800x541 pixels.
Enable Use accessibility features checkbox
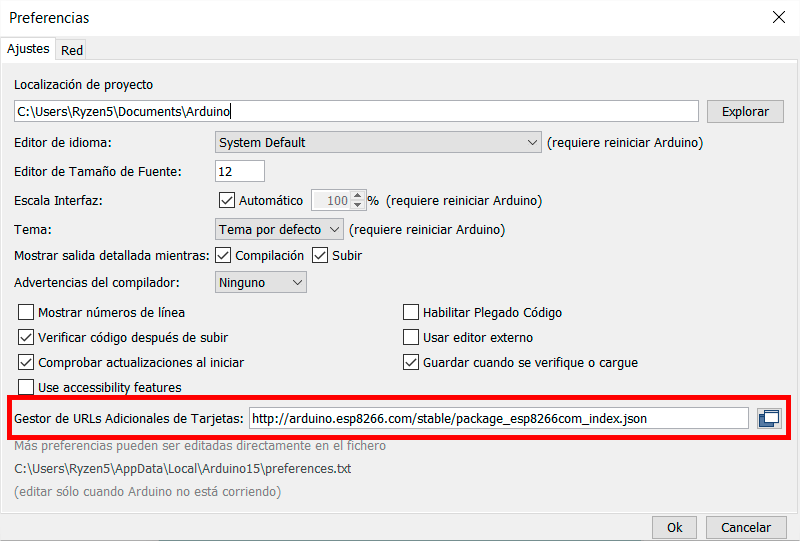point(26,387)
